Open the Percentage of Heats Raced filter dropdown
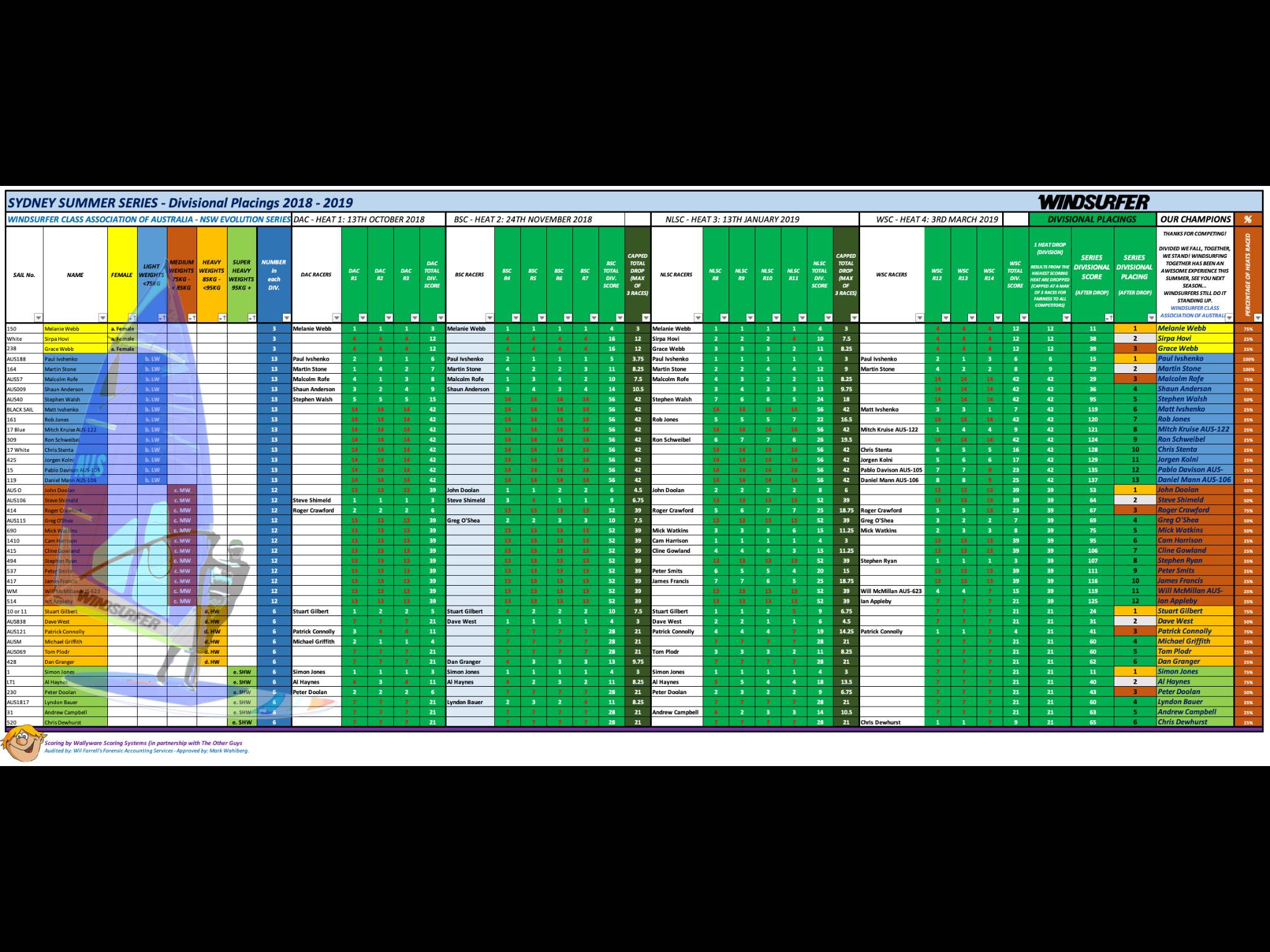1270x952 pixels. (x=1257, y=318)
